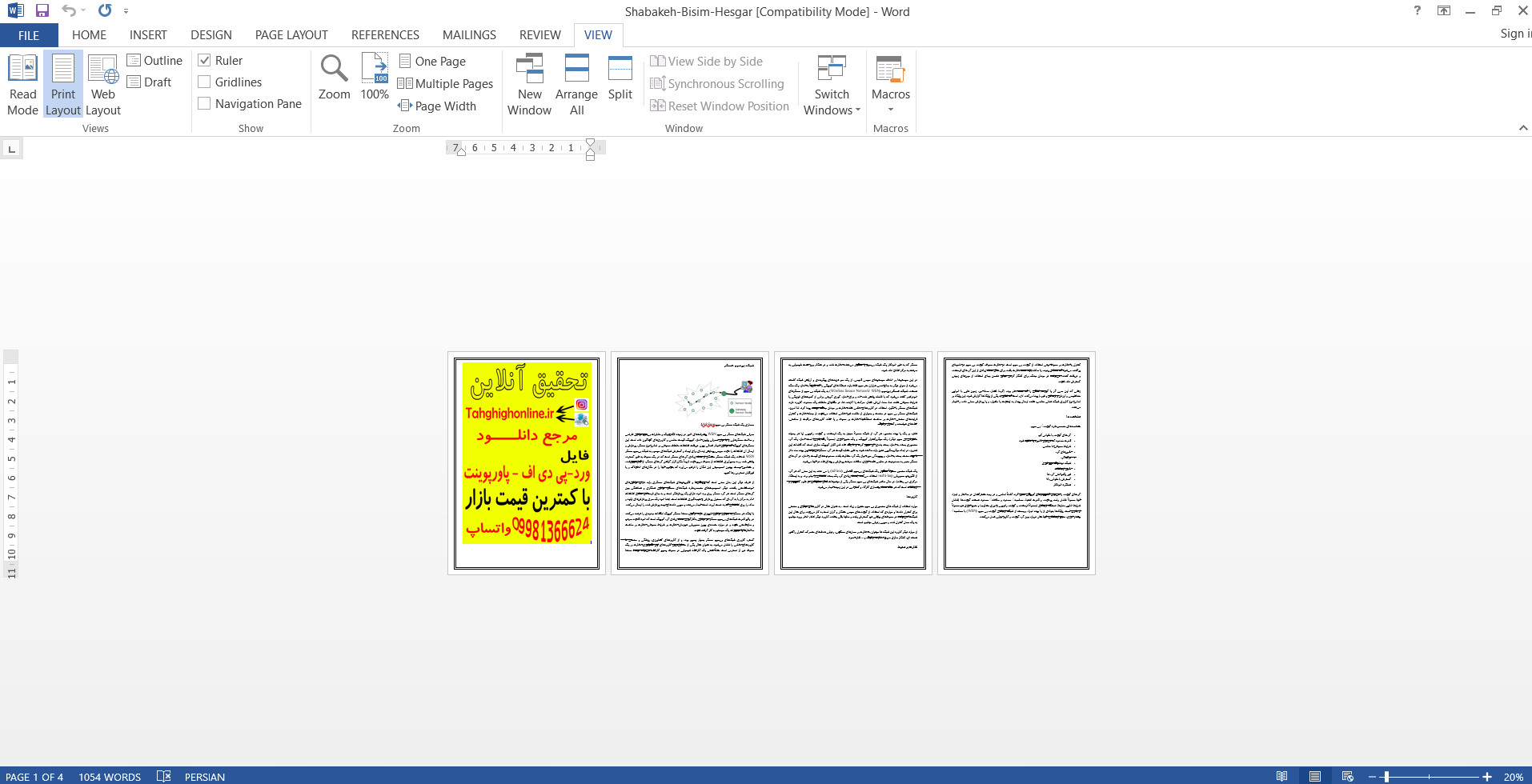Open the MAILINGS tab
This screenshot has width=1532, height=784.
click(469, 35)
